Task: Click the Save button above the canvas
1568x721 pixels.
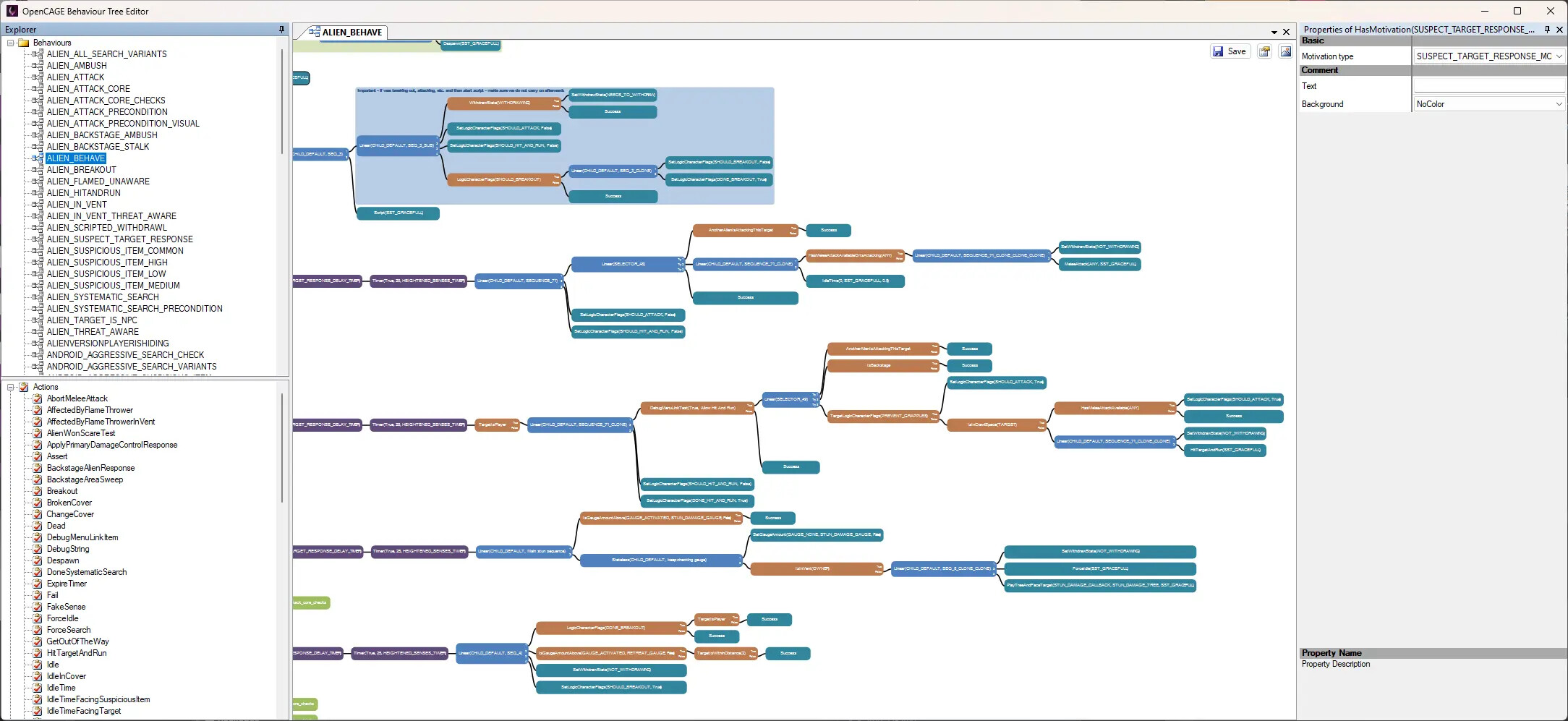Action: coord(1230,51)
